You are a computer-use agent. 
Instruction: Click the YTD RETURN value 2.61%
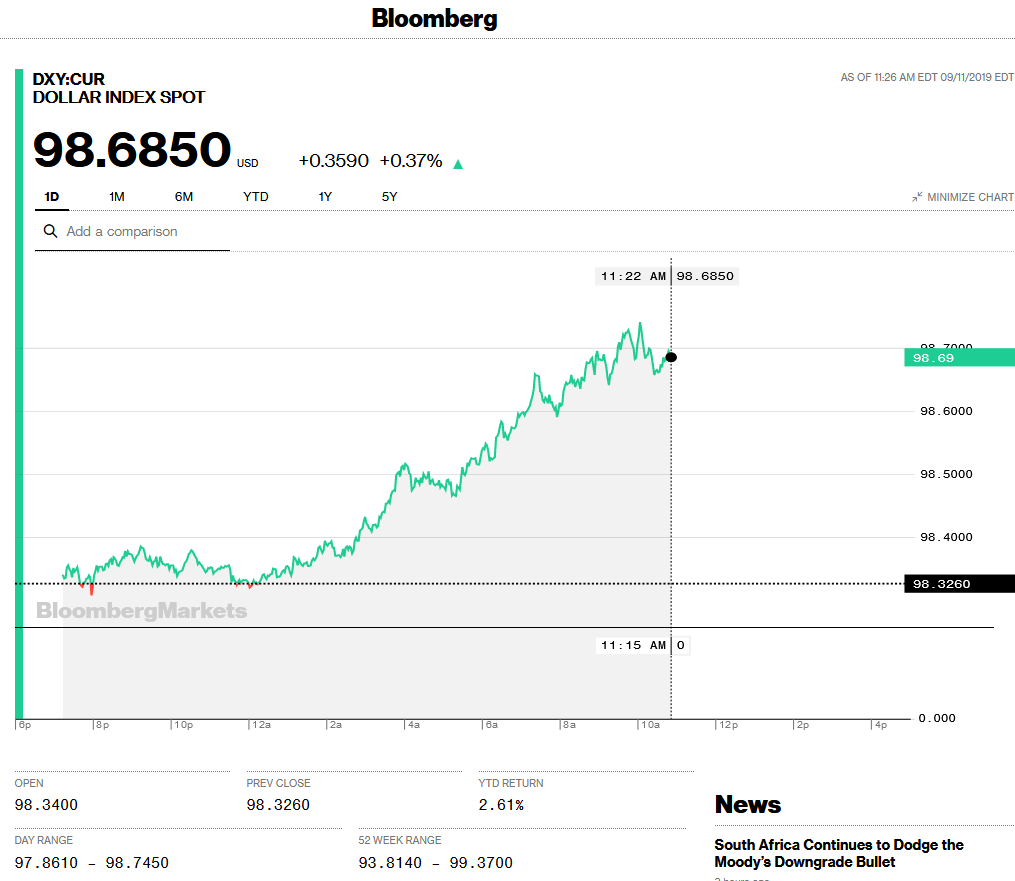(x=501, y=805)
